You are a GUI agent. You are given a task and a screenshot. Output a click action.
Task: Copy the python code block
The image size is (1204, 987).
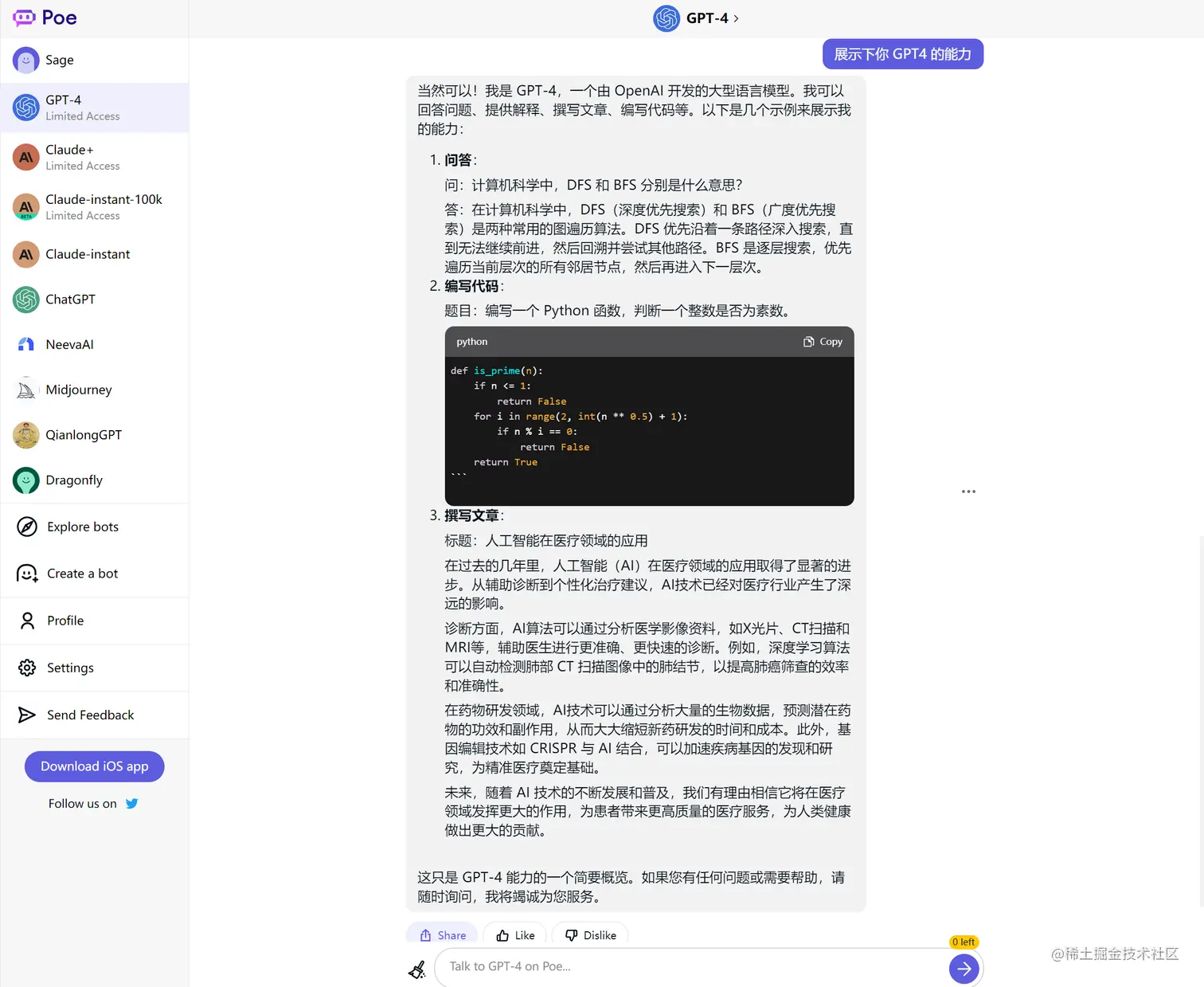pos(823,342)
